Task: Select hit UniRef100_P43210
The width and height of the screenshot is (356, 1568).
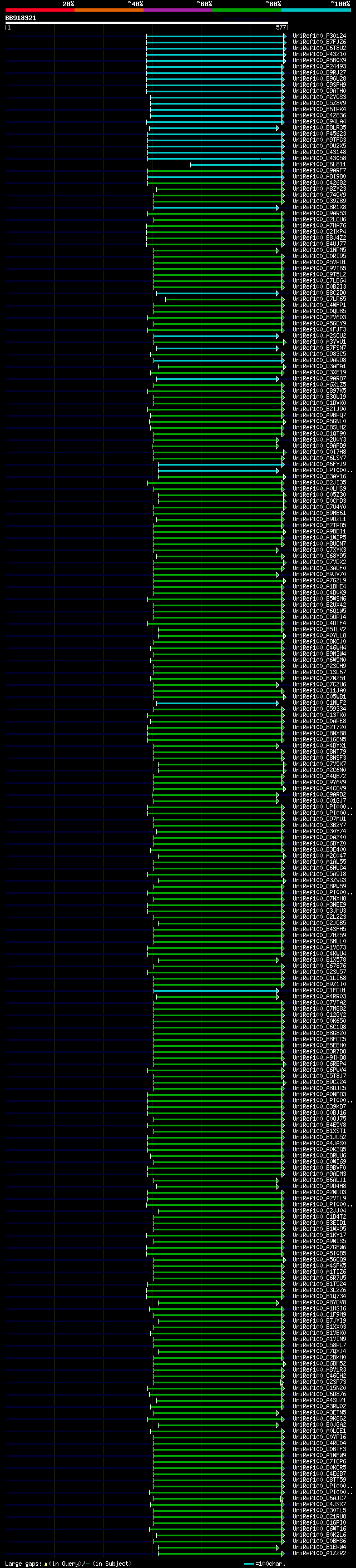Action: [x=319, y=54]
